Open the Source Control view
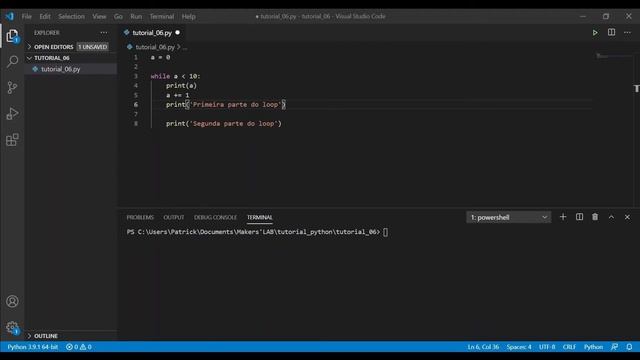Screen dimensions: 640x360 pyautogui.click(x=12, y=87)
